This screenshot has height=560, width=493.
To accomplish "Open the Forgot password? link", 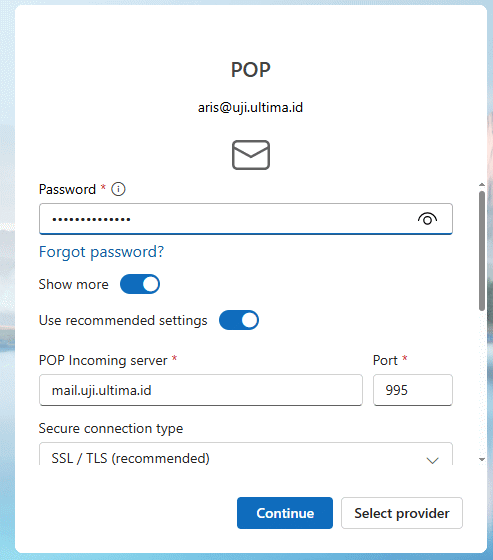I will [101, 252].
